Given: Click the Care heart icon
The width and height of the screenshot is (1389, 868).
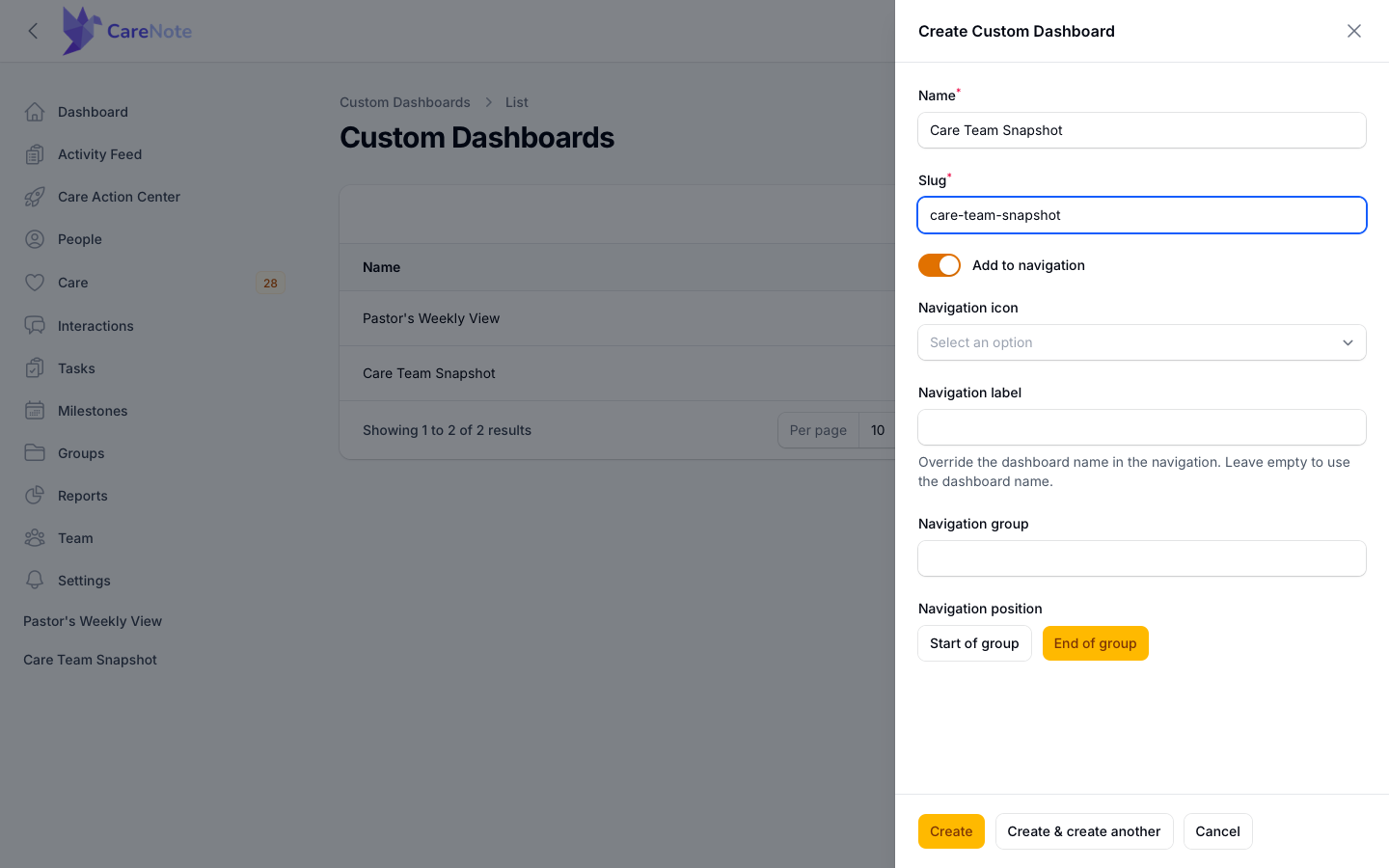Looking at the screenshot, I should [x=35, y=283].
